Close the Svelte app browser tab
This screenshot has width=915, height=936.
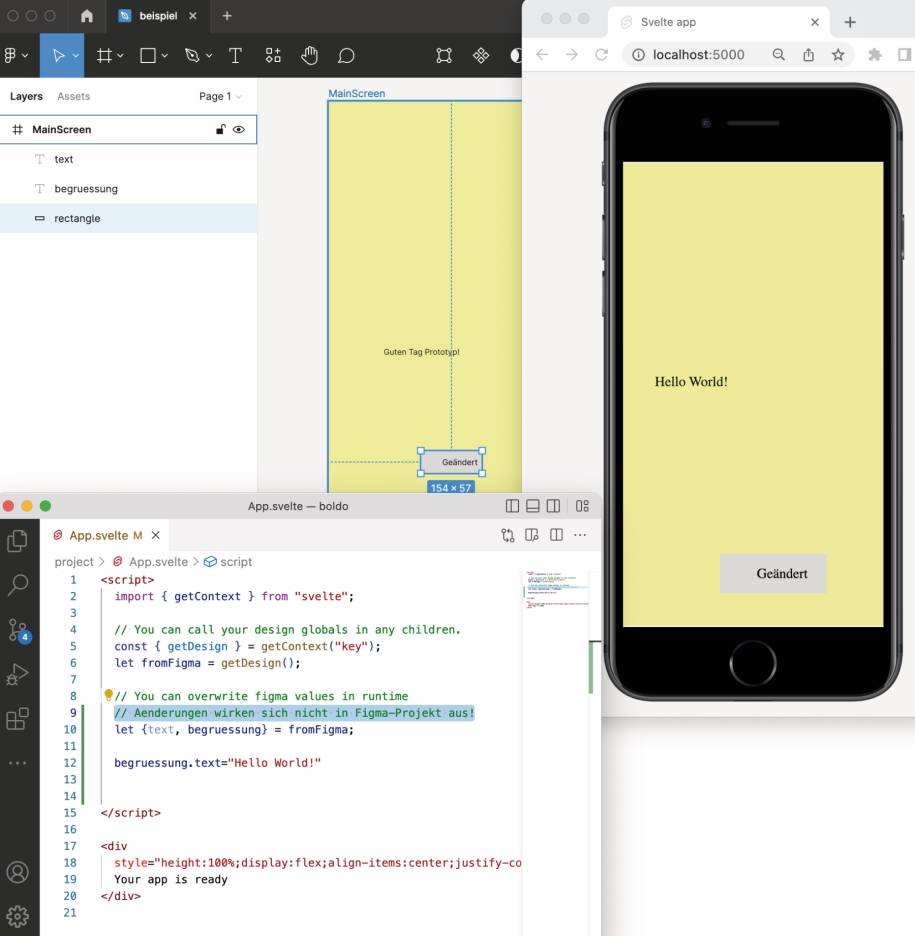coord(815,22)
